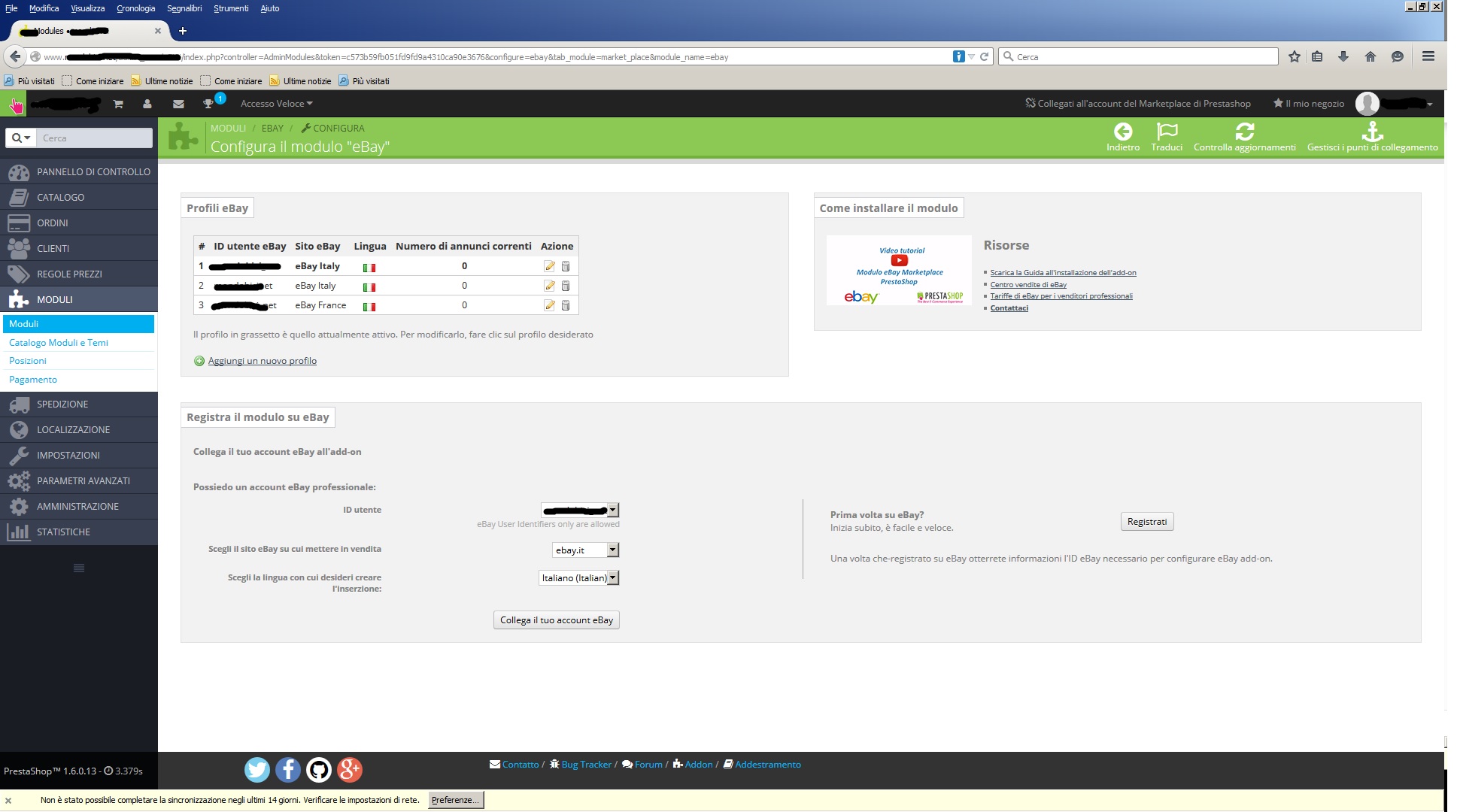The height and width of the screenshot is (812, 1457).
Task: Open Gestisci i punti di collegamento anchor
Action: coord(1372,132)
